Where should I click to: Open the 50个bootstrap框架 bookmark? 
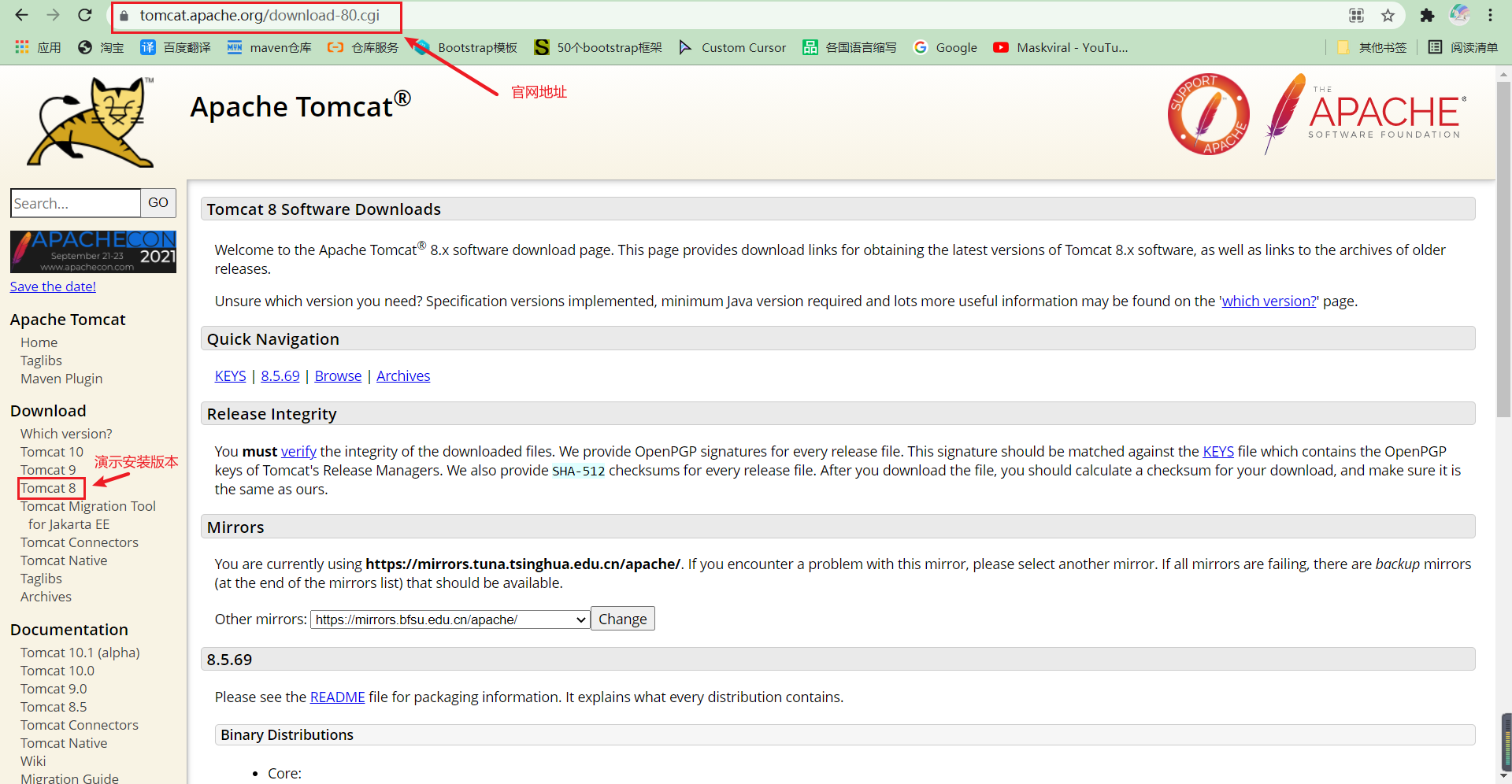(598, 47)
